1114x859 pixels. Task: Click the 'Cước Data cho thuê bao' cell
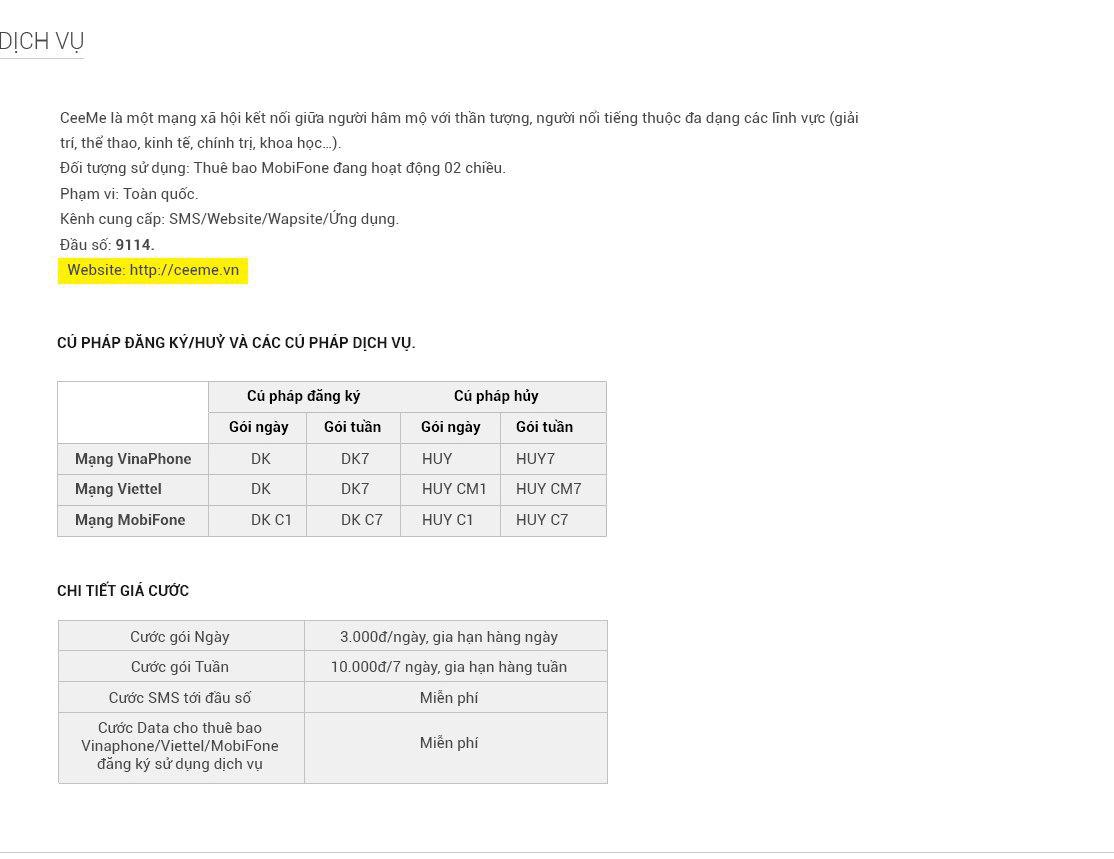pyautogui.click(x=181, y=747)
